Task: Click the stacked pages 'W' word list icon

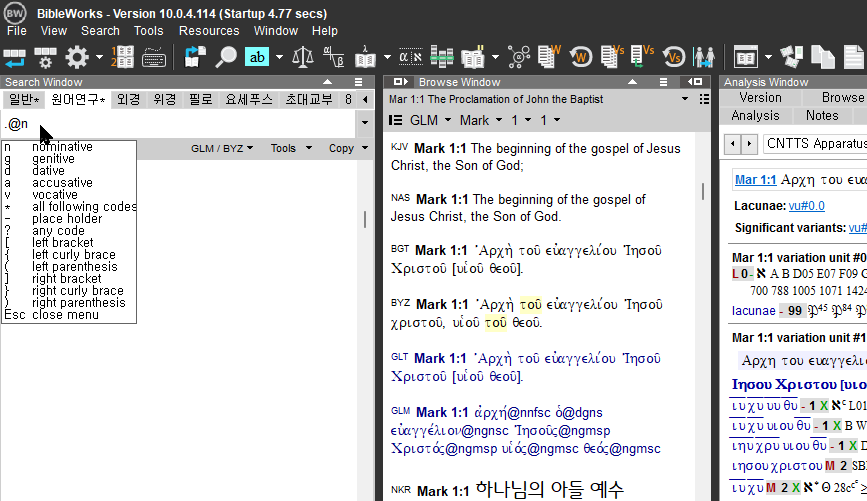Action: (549, 56)
